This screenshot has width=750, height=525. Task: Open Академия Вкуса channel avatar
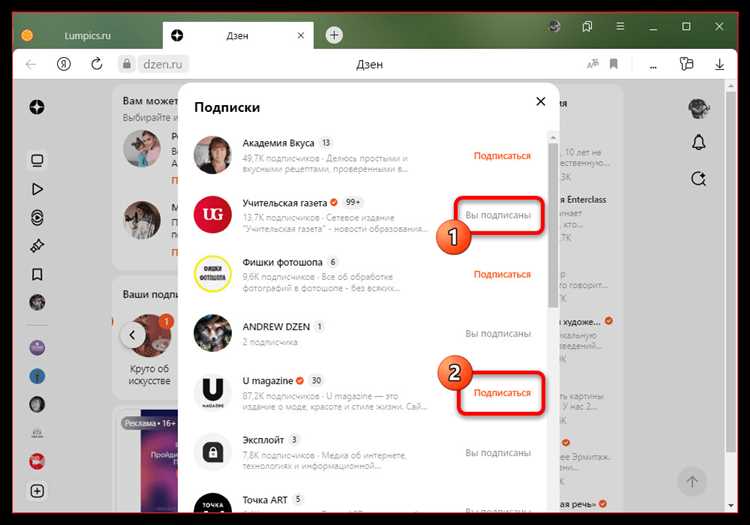pos(212,155)
